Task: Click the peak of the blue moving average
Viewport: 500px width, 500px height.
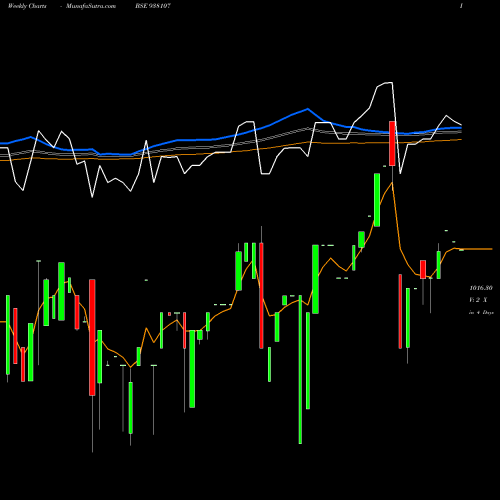Action: pyautogui.click(x=307, y=109)
